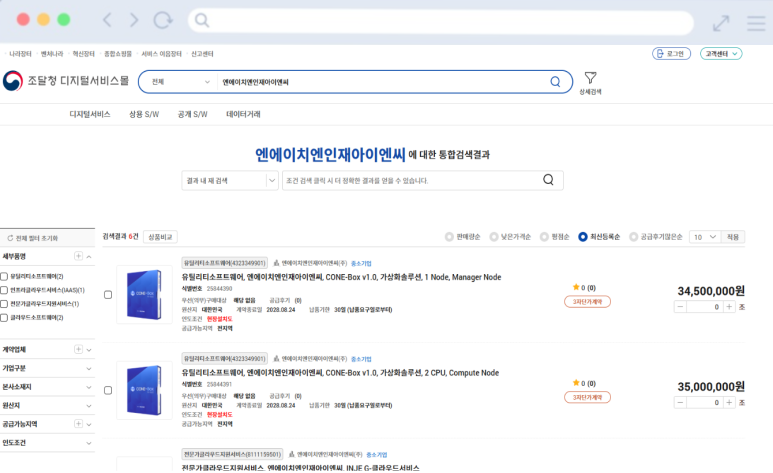Click the Compute Node product thumbnail
Viewport: 773px width, 473px height.
point(144,390)
